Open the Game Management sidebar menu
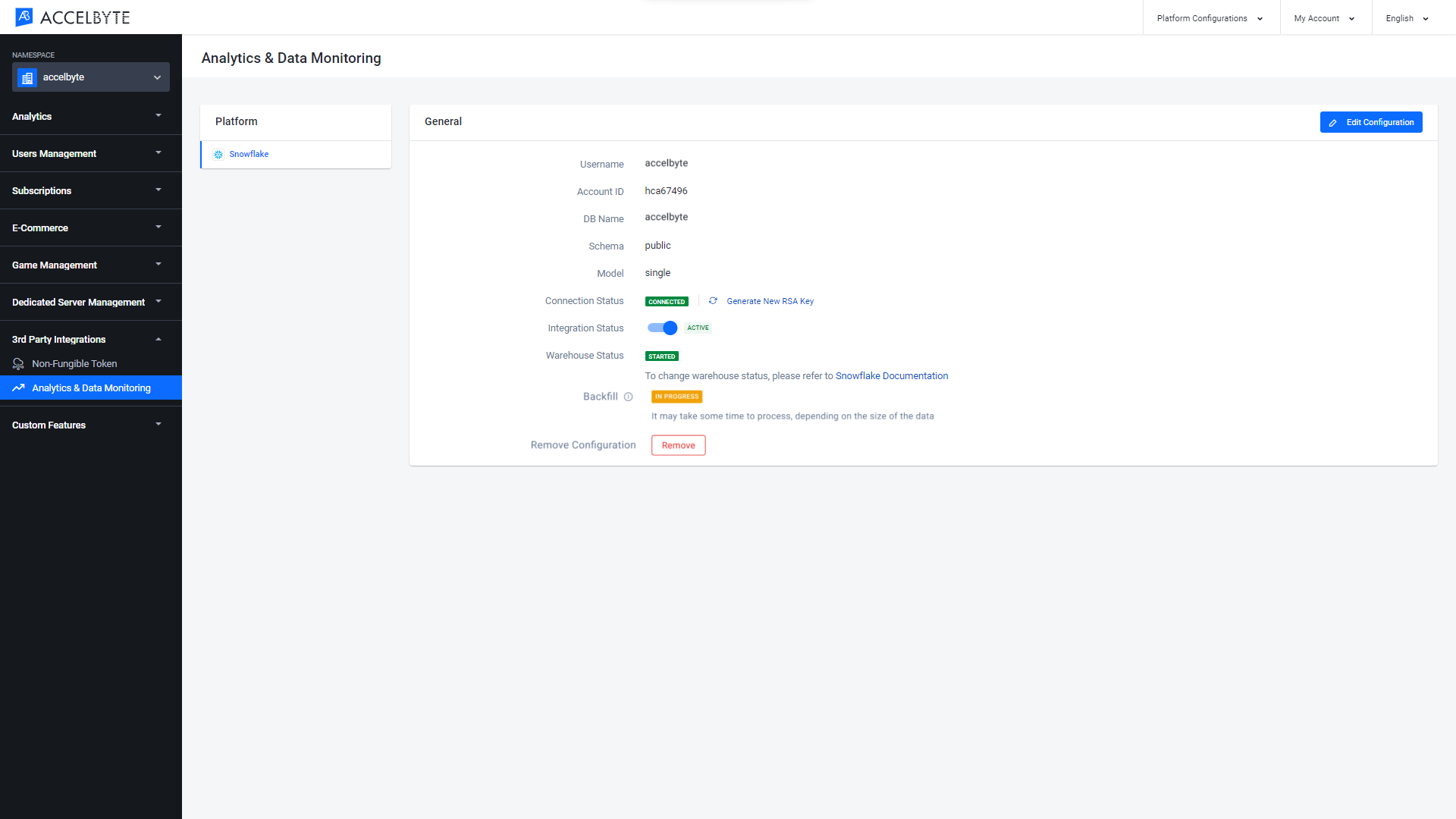Image resolution: width=1456 pixels, height=819 pixels. pos(86,264)
